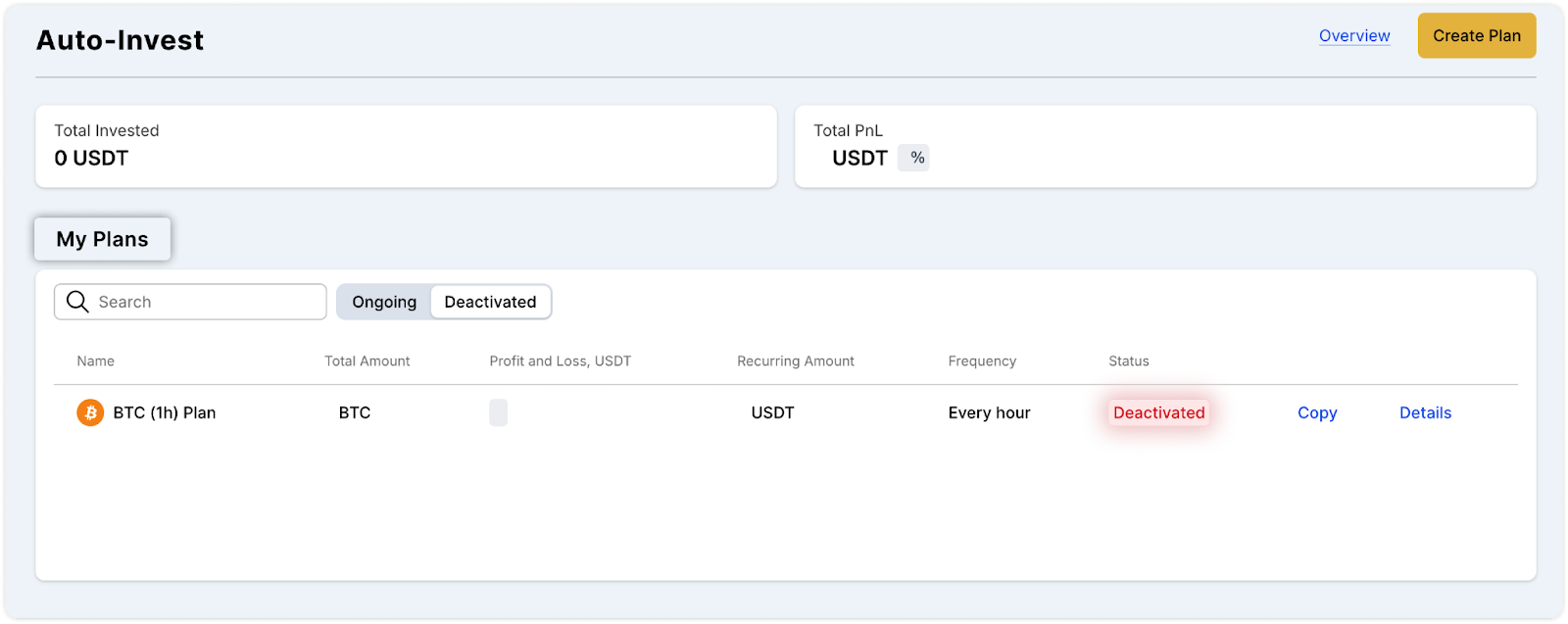Open the My Plans tab

pos(103,239)
